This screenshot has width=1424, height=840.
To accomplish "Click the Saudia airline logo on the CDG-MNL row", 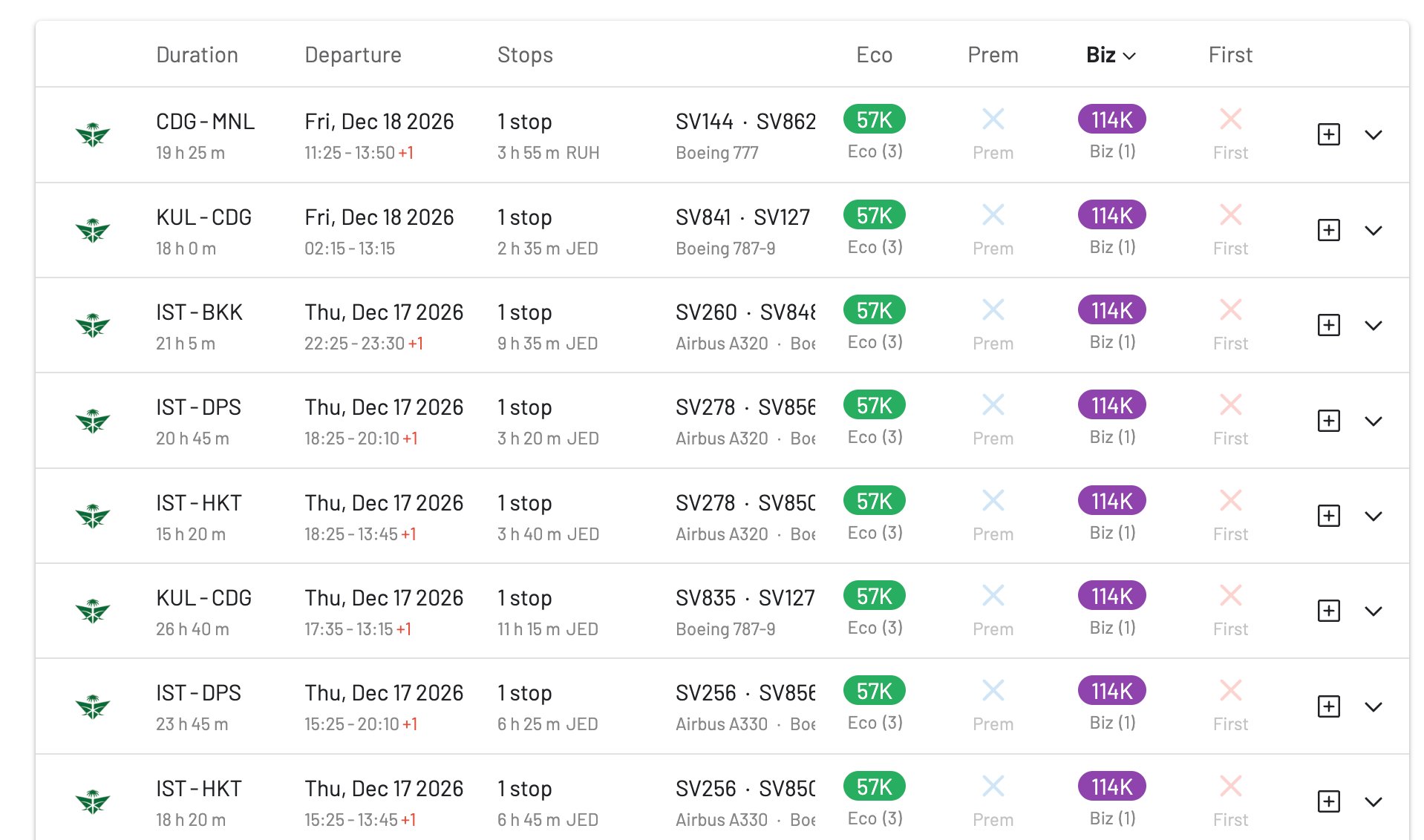I will coord(92,135).
